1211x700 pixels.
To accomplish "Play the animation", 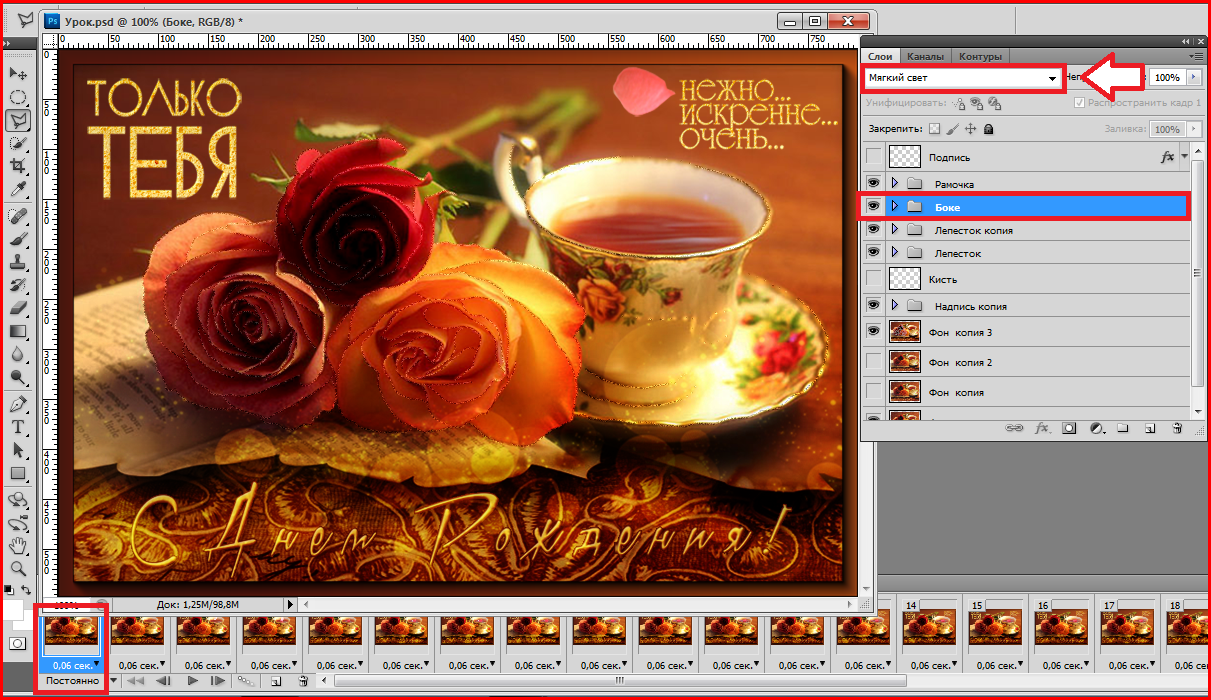I will pyautogui.click(x=192, y=681).
